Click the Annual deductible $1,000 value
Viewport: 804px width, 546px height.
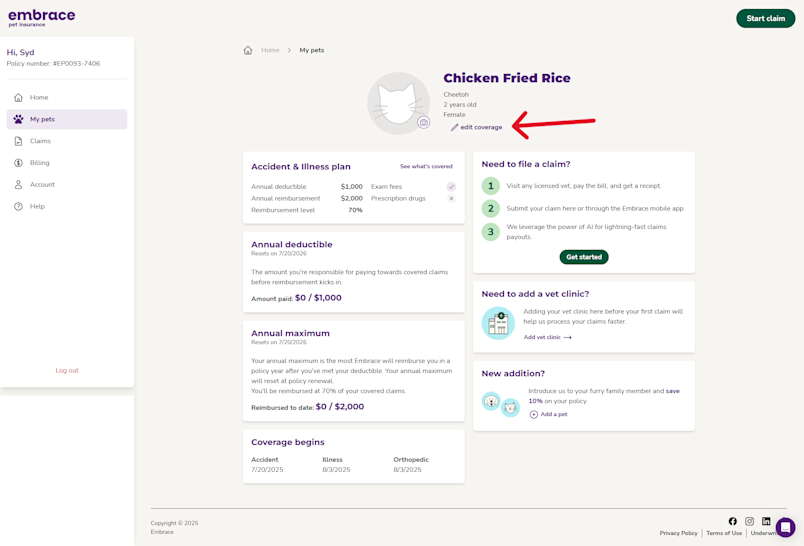352,187
